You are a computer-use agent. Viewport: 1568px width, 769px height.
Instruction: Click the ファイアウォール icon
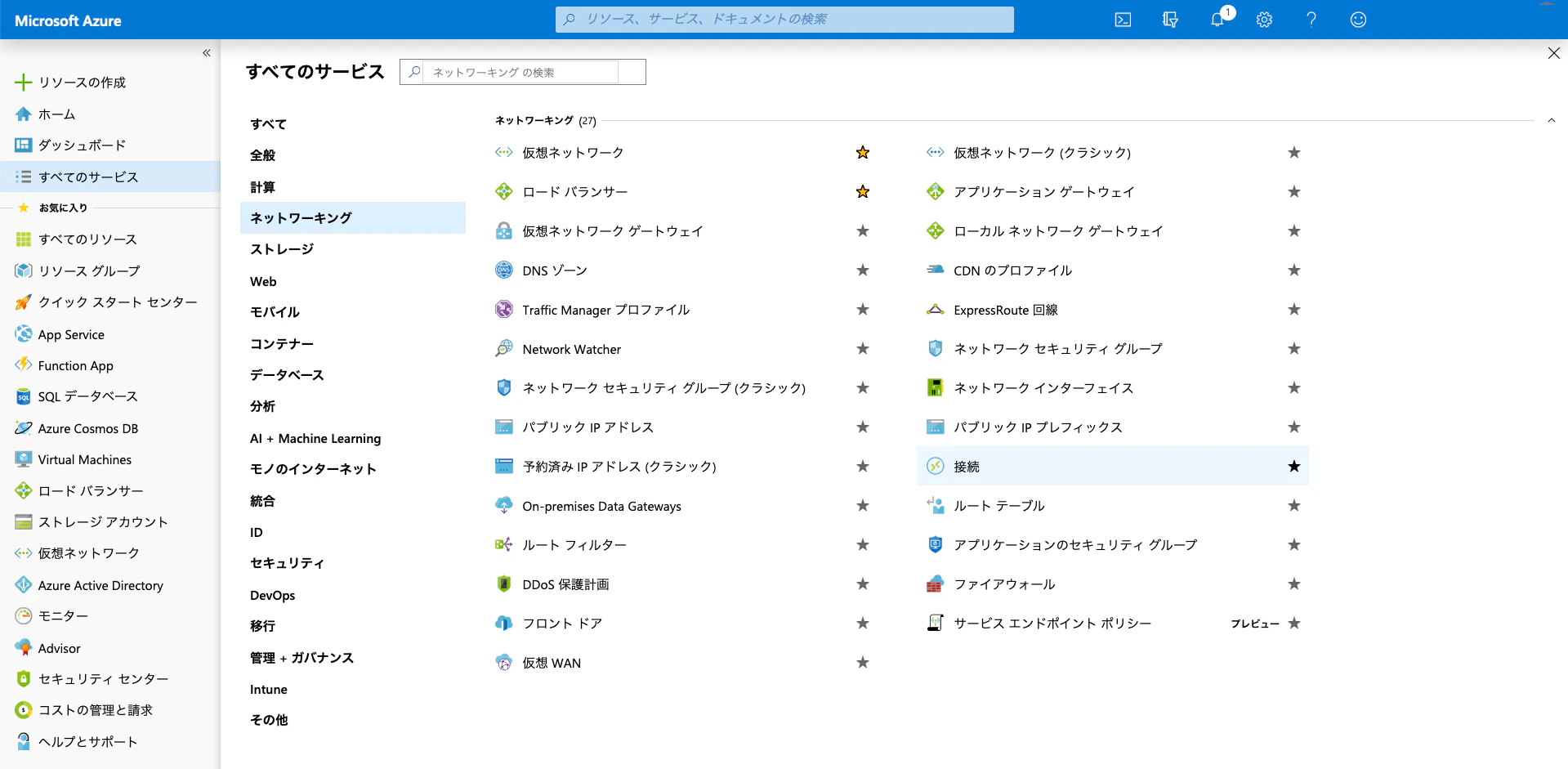tap(936, 584)
